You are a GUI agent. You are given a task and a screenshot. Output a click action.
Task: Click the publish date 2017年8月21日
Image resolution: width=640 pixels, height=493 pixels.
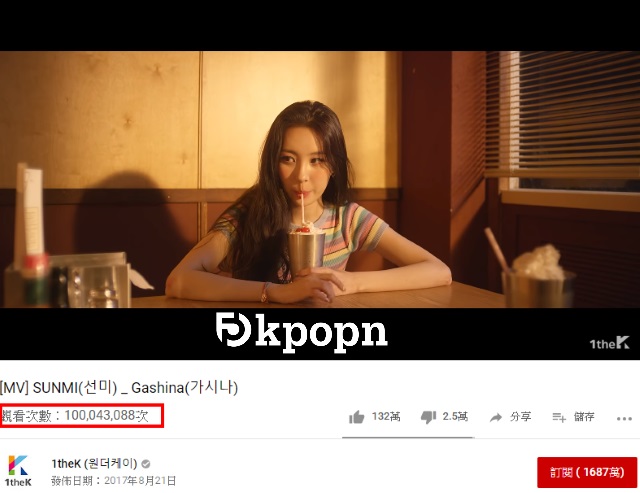click(140, 481)
